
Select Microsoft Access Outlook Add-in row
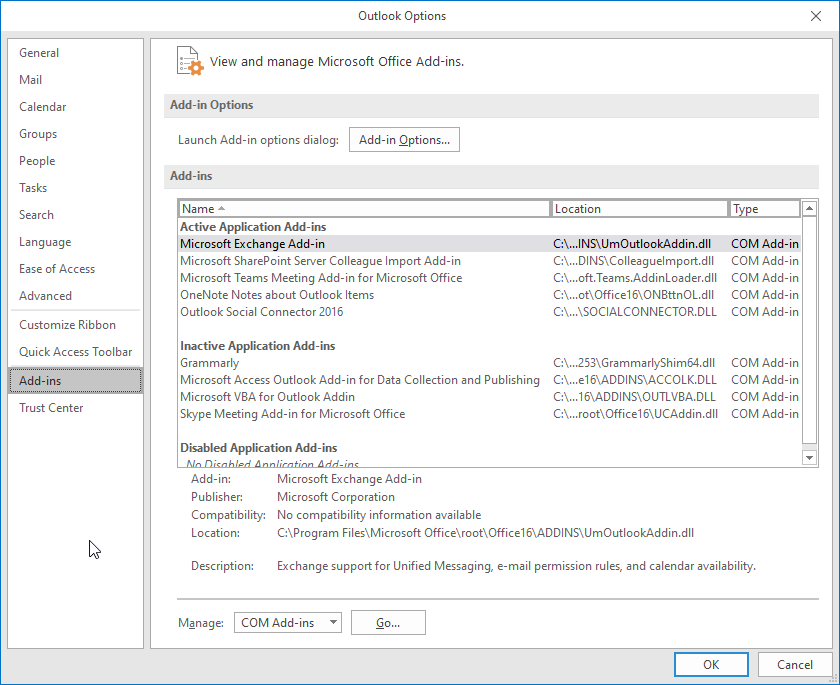490,380
